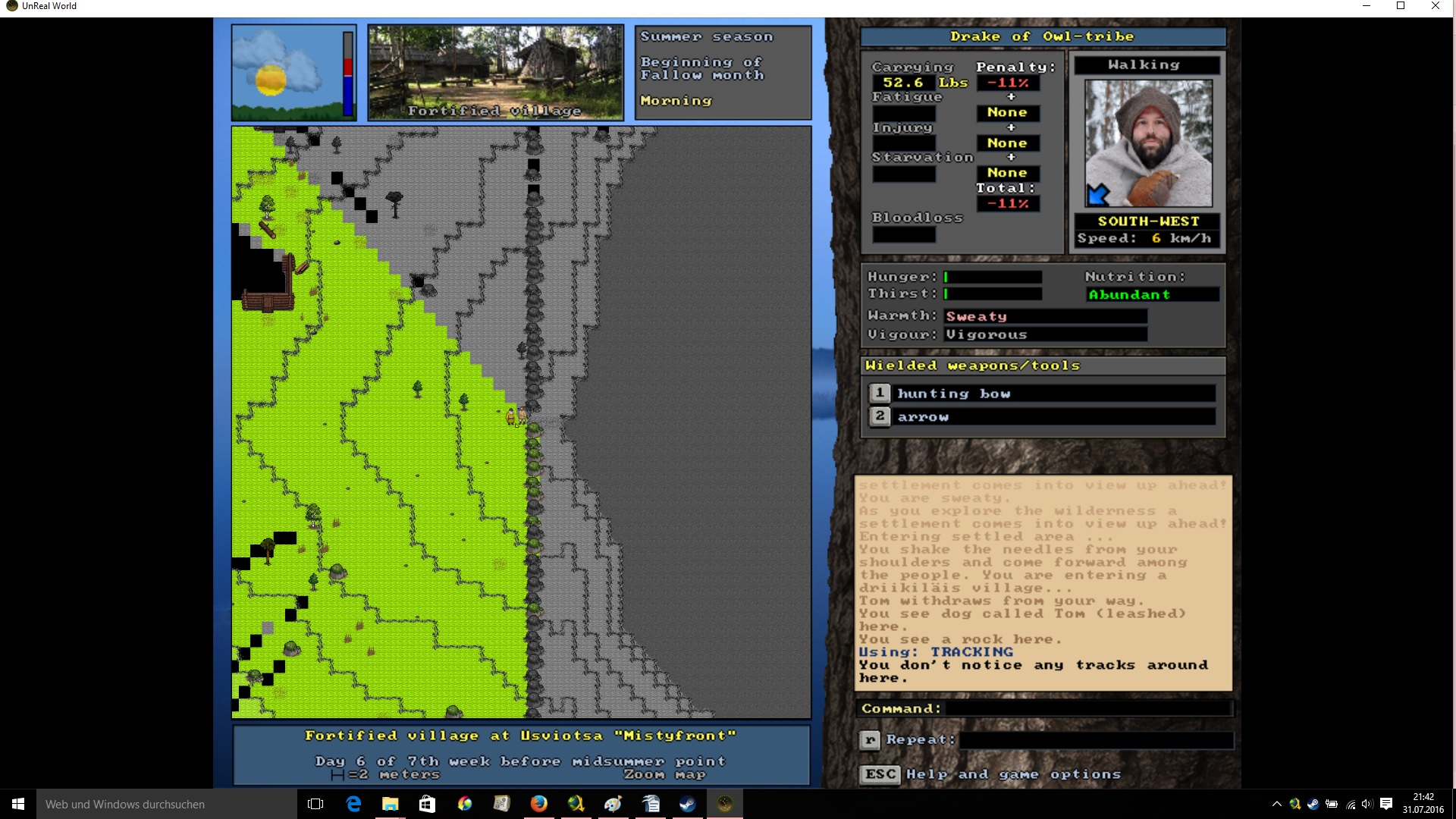This screenshot has width=1456, height=819.
Task: Click the blue south-west direction arrow
Action: (x=1098, y=195)
